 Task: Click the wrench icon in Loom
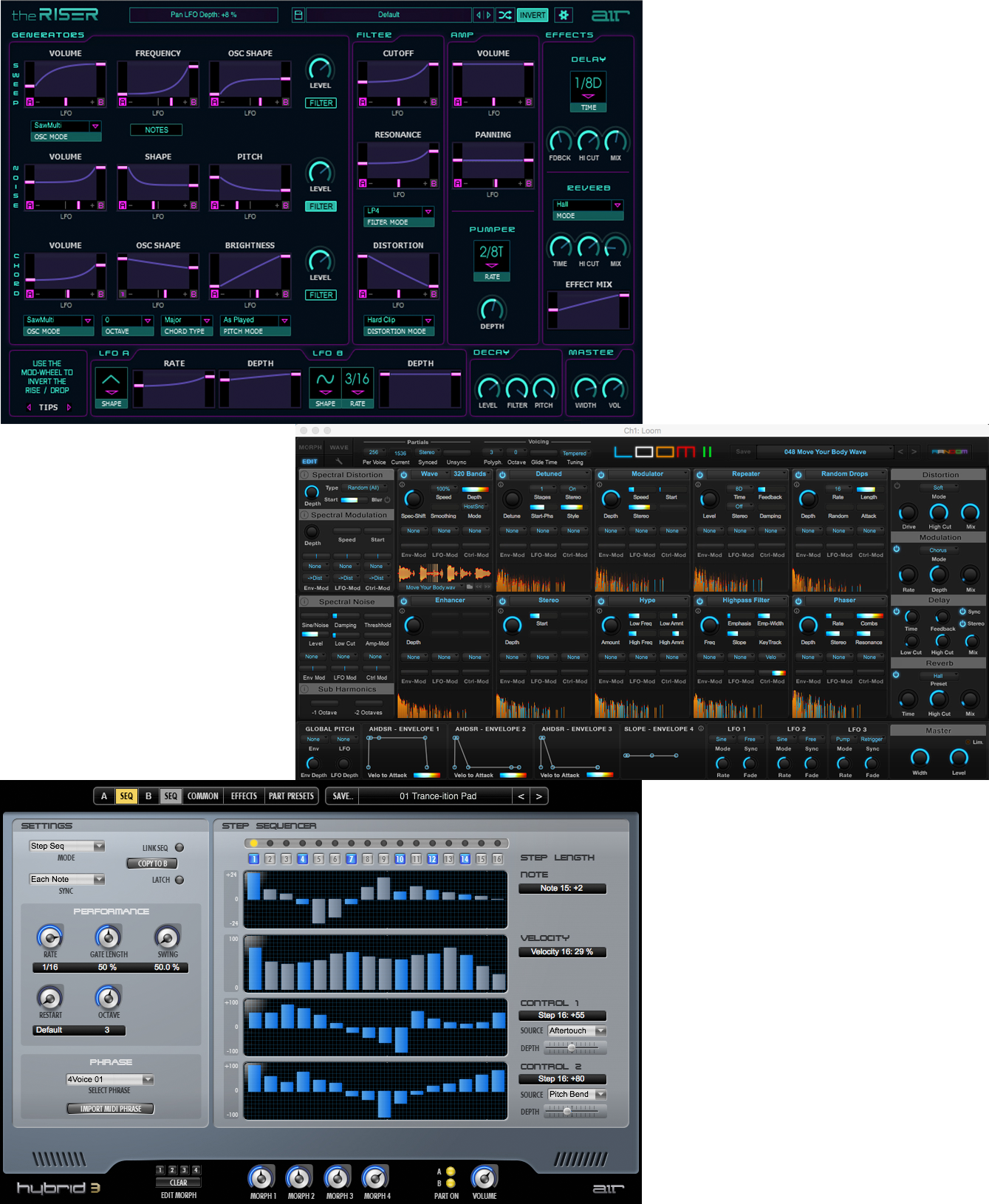[x=339, y=461]
